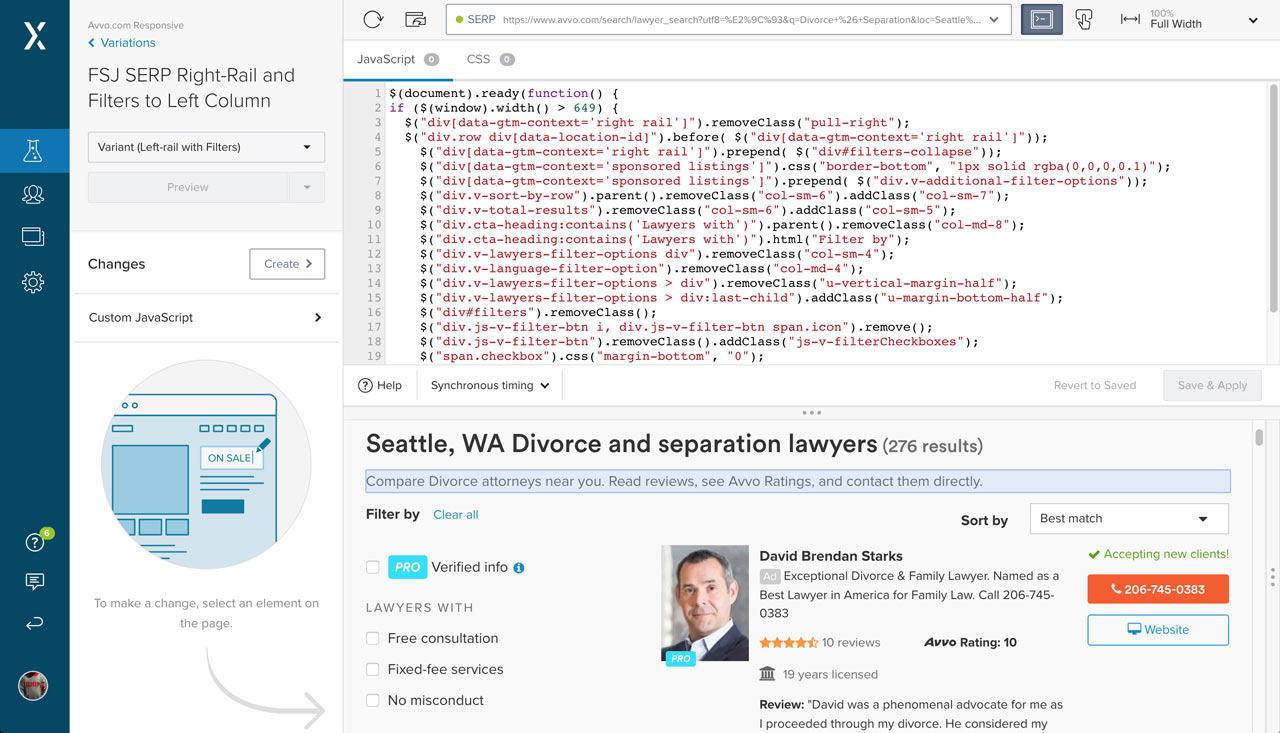1280x733 pixels.
Task: Click the three-dot panel resize handle
Action: [x=811, y=412]
